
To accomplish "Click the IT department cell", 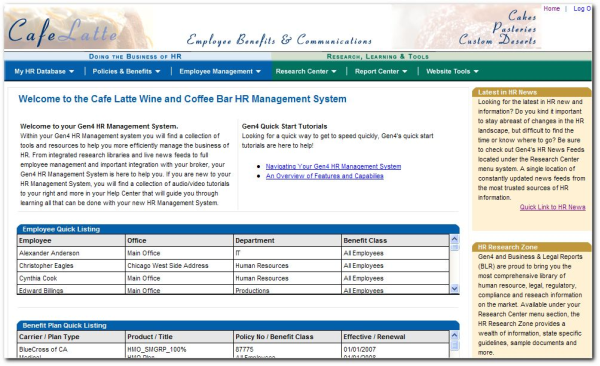I will [x=287, y=253].
